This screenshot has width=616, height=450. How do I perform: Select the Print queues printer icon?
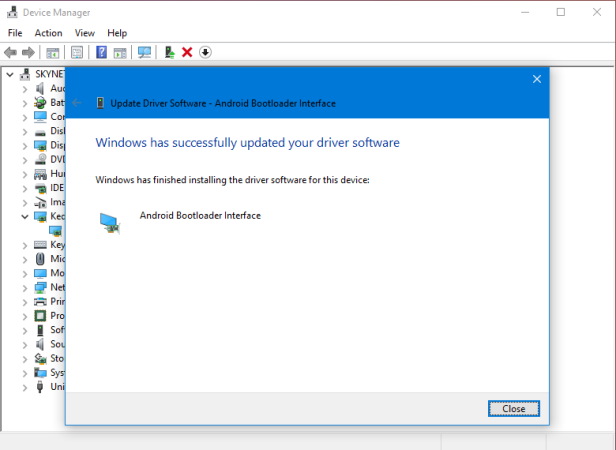[x=40, y=301]
